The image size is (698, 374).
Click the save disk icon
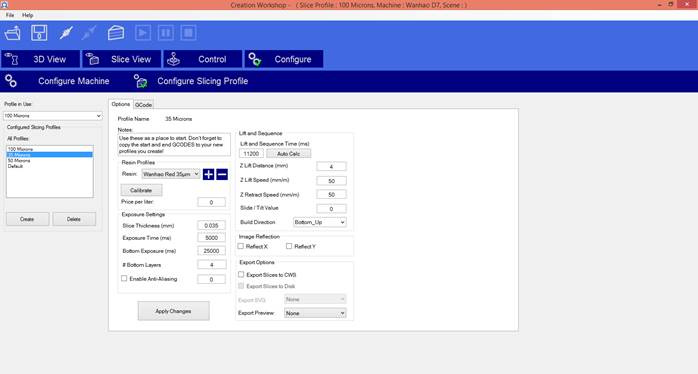coord(39,33)
